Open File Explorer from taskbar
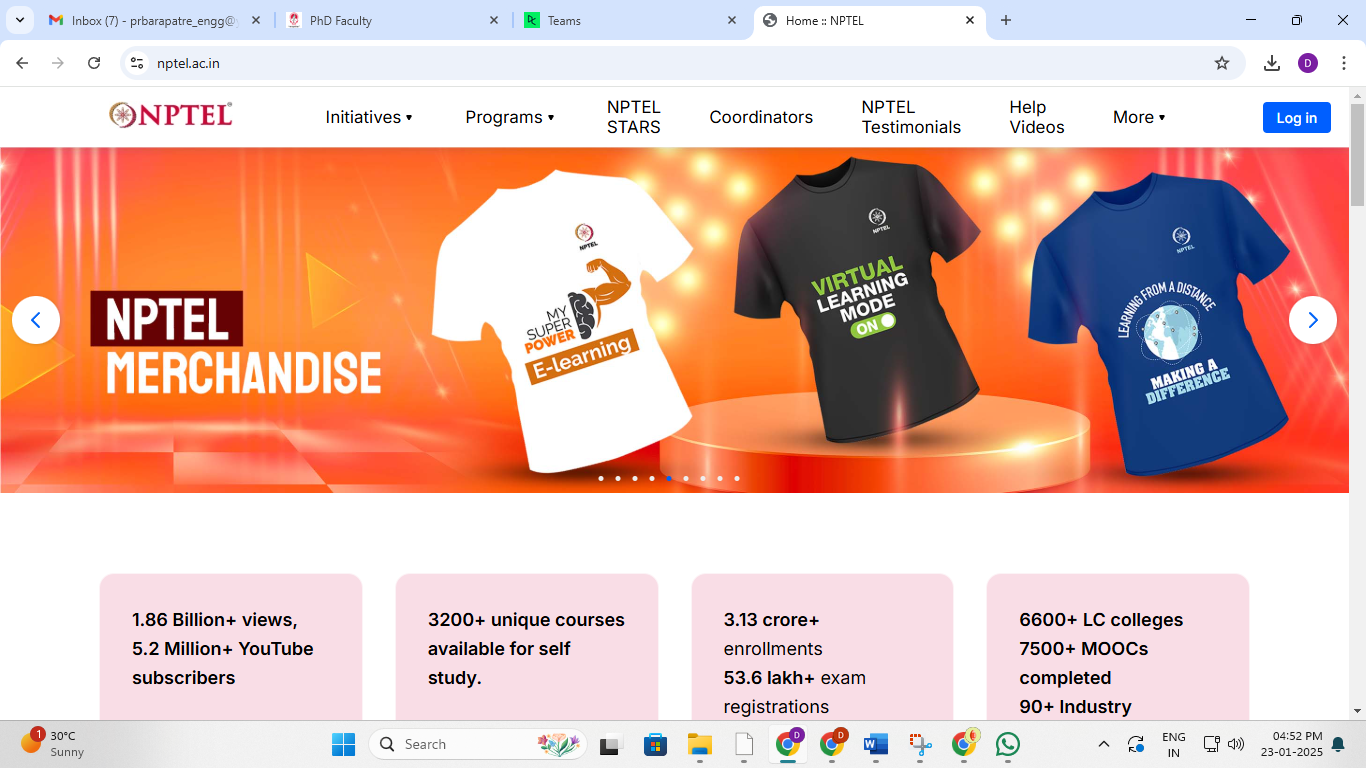This screenshot has height=768, width=1366. click(699, 744)
